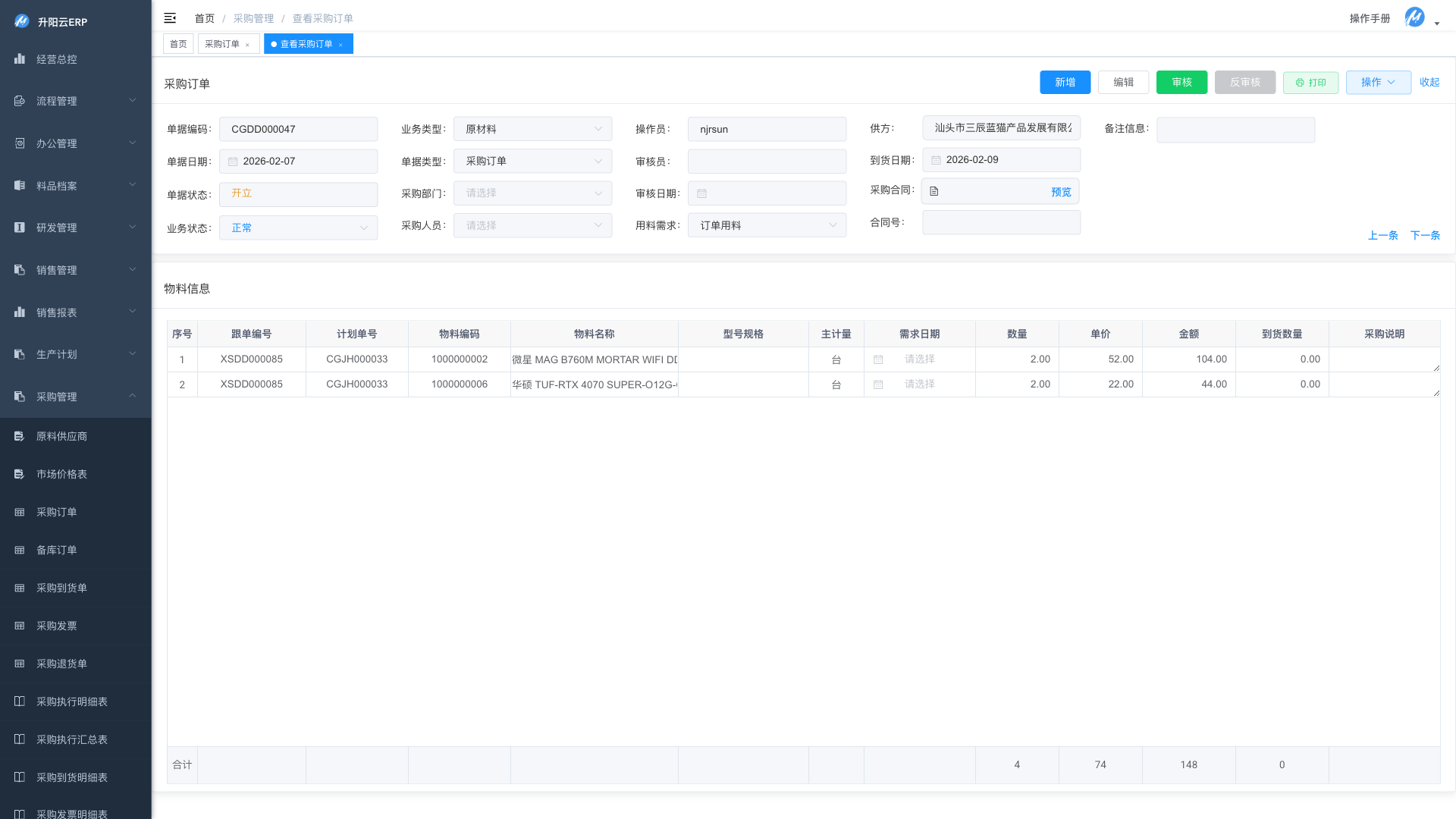The image size is (1456, 819).
Task: Expand the 操作 dropdown button
Action: (1378, 82)
